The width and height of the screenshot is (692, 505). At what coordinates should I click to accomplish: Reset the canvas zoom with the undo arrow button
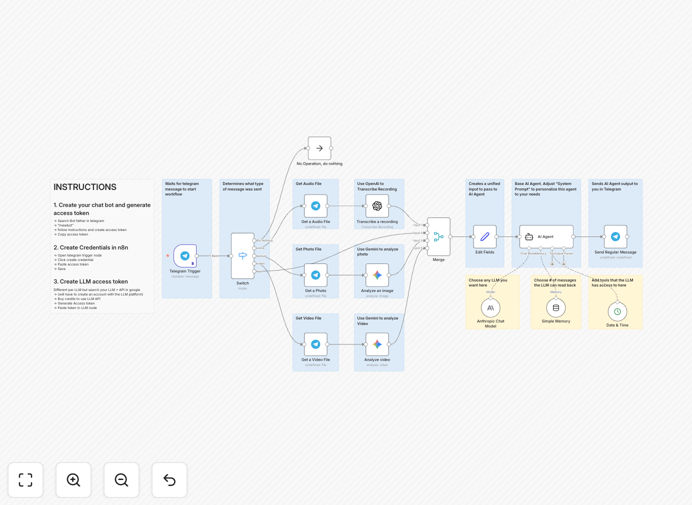[x=169, y=480]
